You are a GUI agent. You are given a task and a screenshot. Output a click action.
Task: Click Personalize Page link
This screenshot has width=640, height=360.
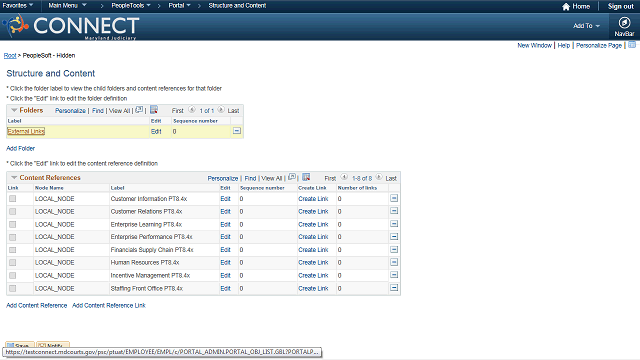click(x=599, y=45)
